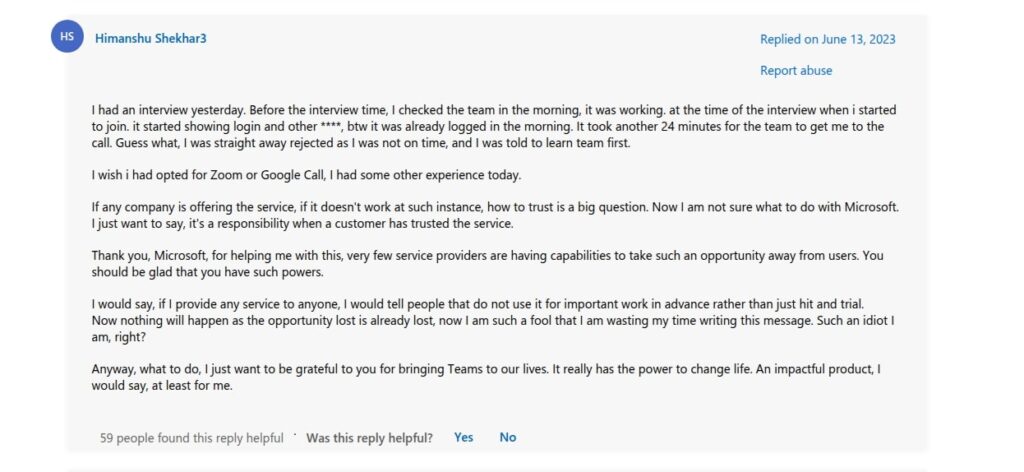
Task: Click the paragraph starting 'I had an interview yesterday'
Action: point(494,127)
